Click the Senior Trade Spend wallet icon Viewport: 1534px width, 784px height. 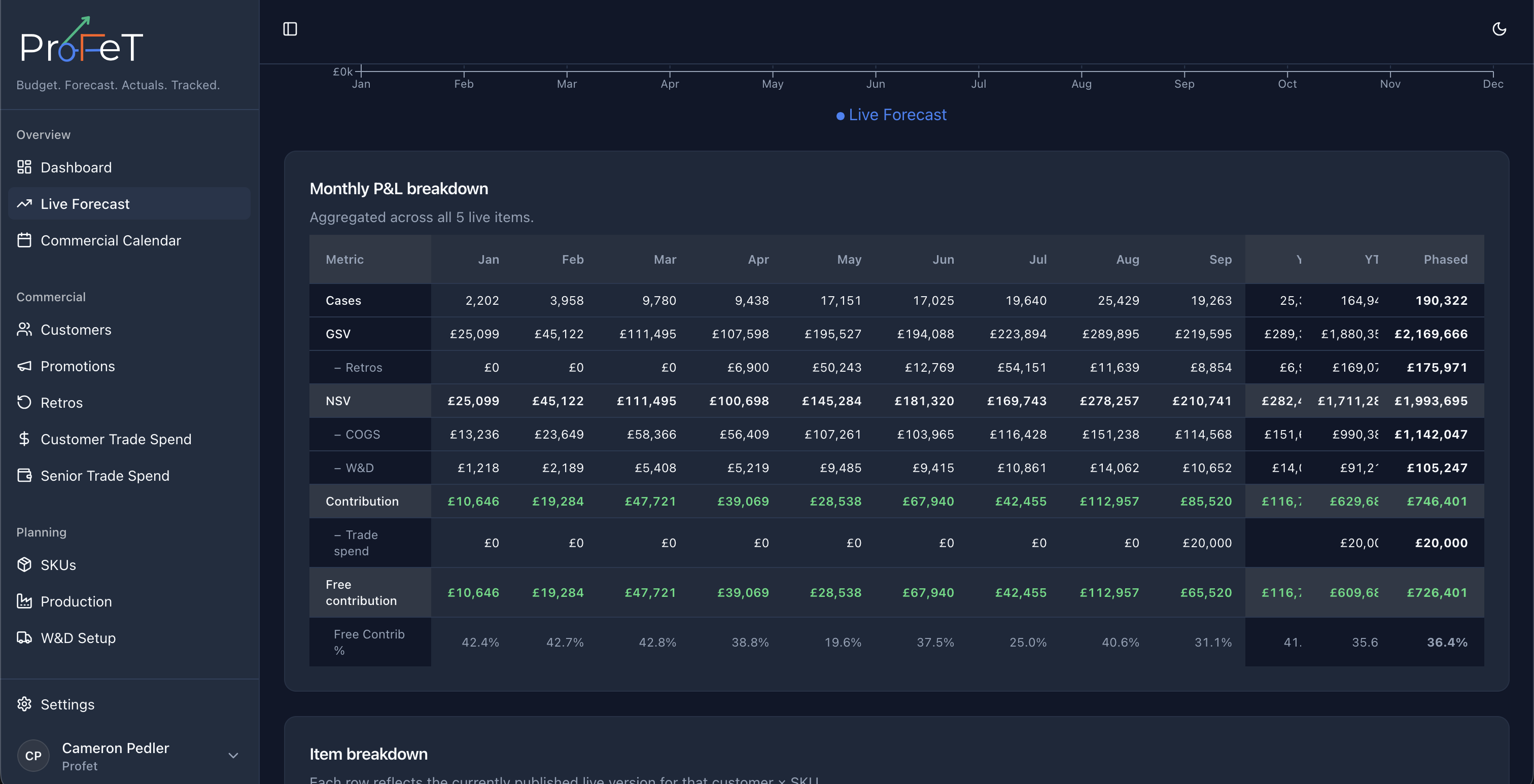[24, 475]
